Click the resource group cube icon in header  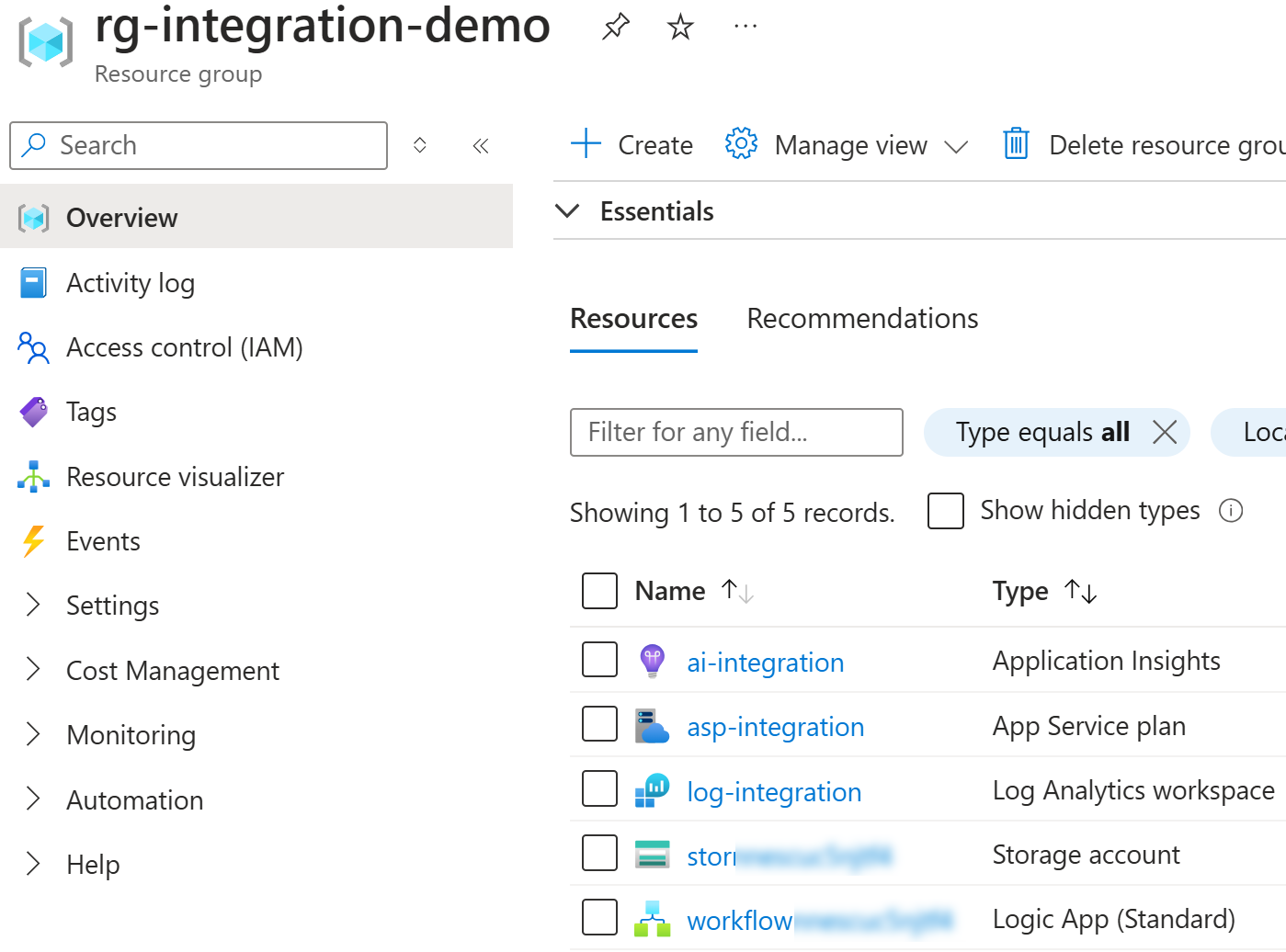(x=45, y=42)
